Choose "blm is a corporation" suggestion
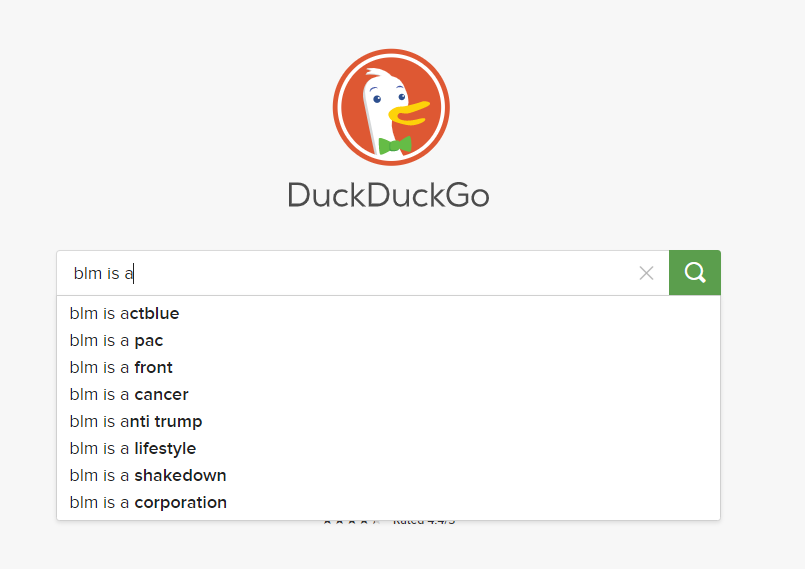 pos(148,502)
